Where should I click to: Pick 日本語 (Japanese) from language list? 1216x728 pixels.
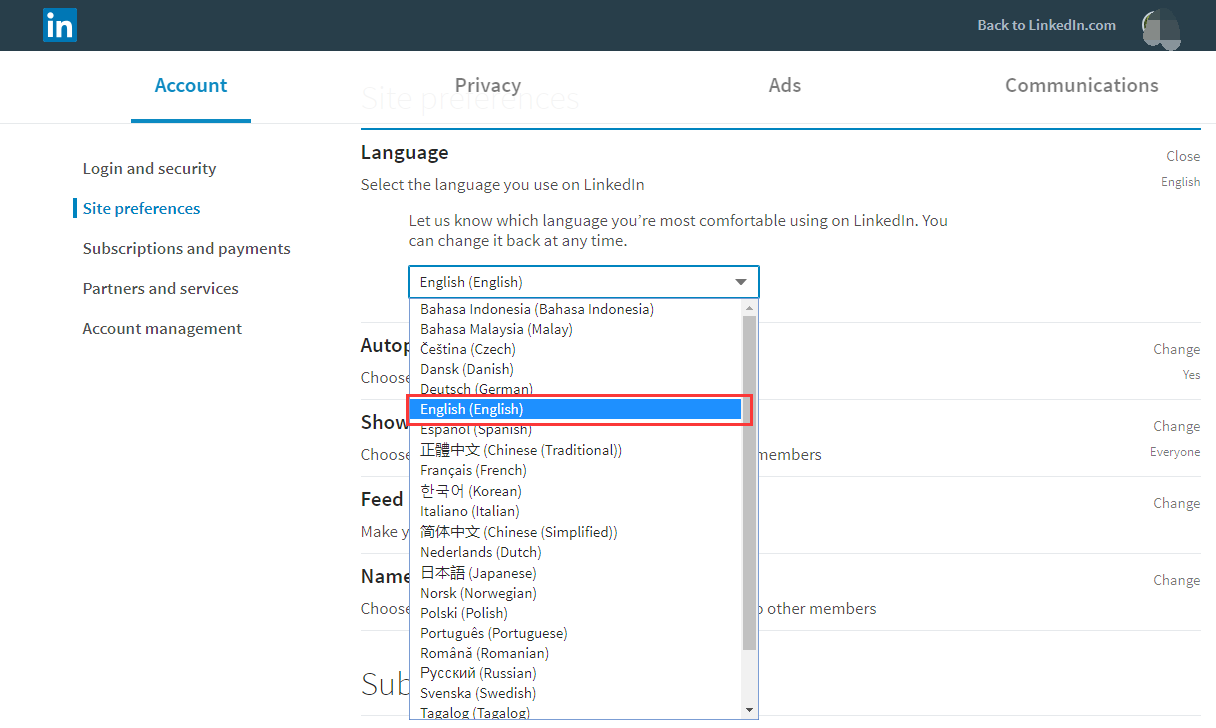(478, 573)
